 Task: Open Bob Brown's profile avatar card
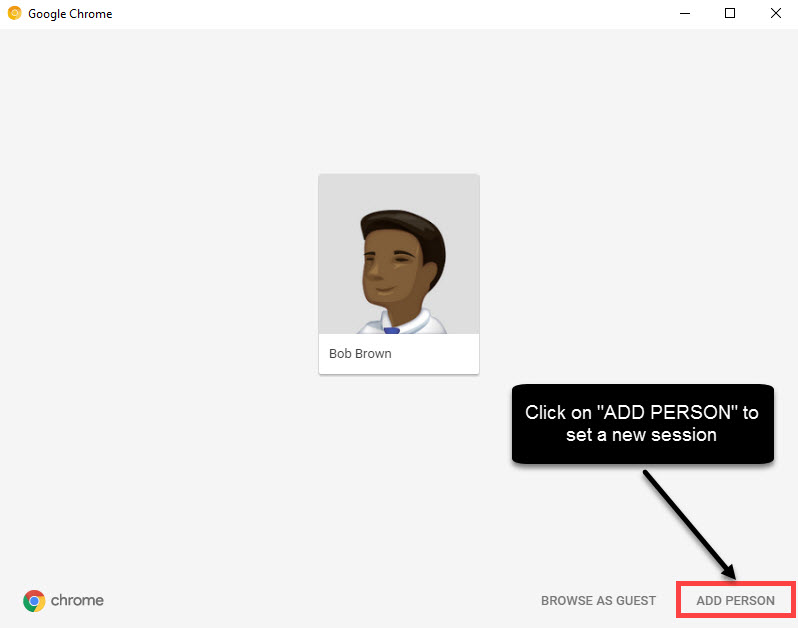[398, 274]
